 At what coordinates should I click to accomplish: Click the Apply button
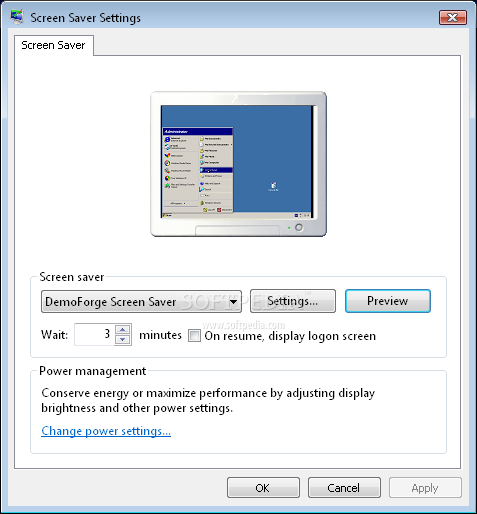[425, 488]
